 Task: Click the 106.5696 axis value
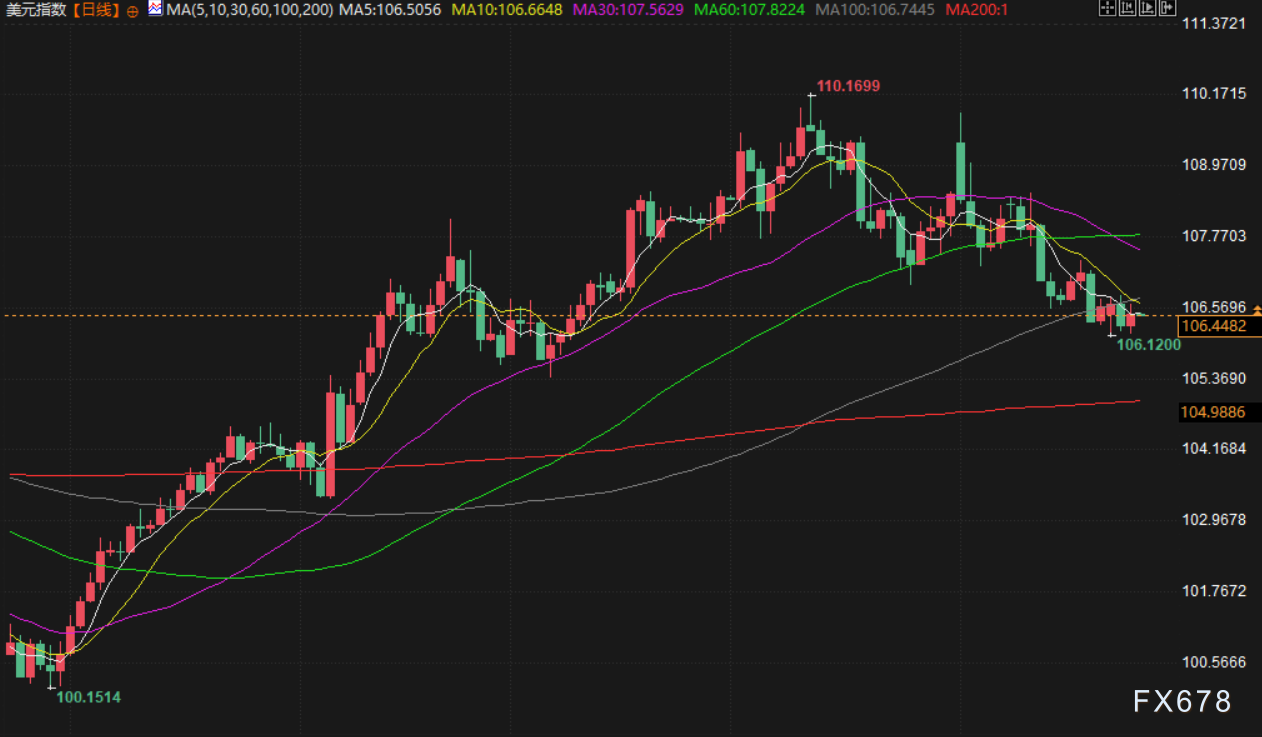[x=1214, y=307]
